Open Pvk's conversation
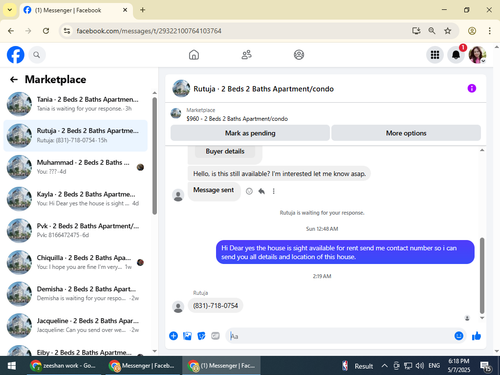The height and width of the screenshot is (375, 500). point(76,230)
